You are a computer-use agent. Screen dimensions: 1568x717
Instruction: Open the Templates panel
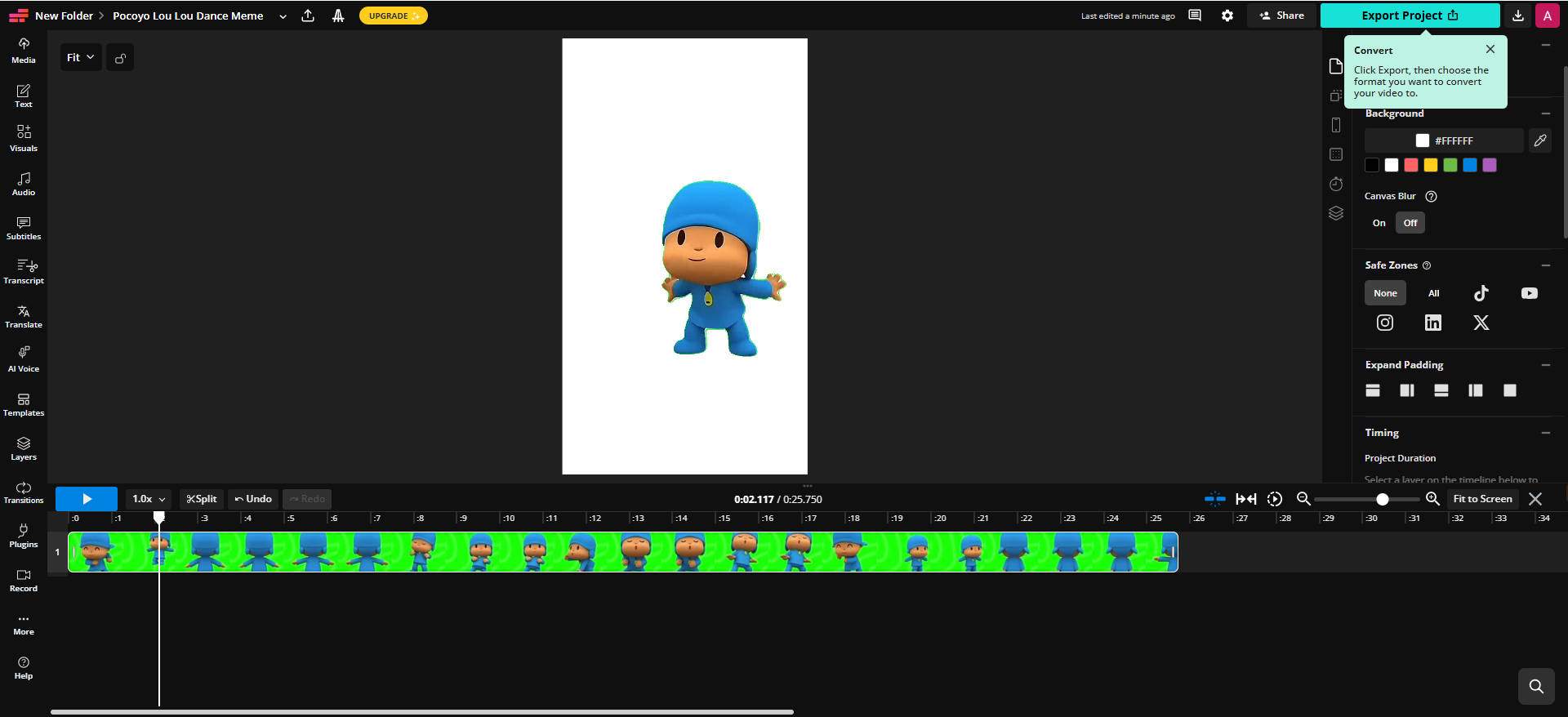pos(23,403)
